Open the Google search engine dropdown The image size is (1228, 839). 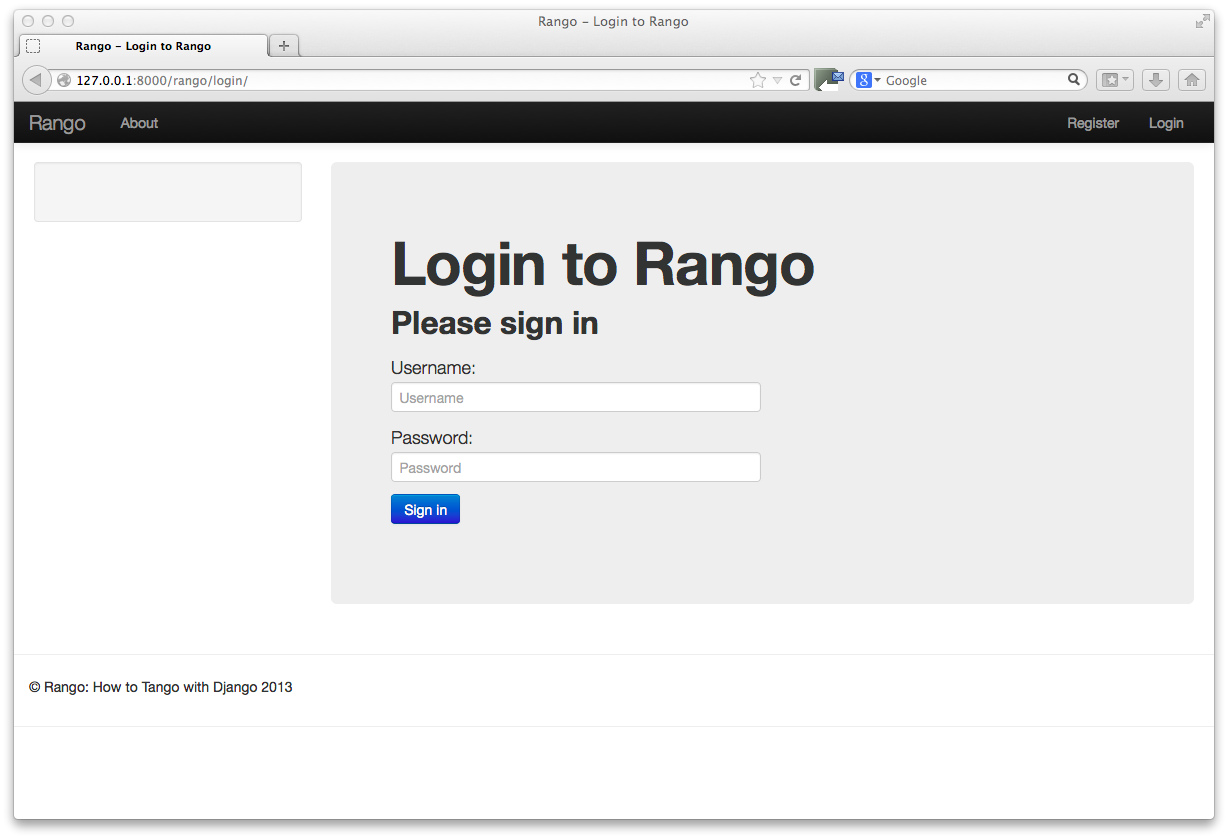[x=868, y=80]
